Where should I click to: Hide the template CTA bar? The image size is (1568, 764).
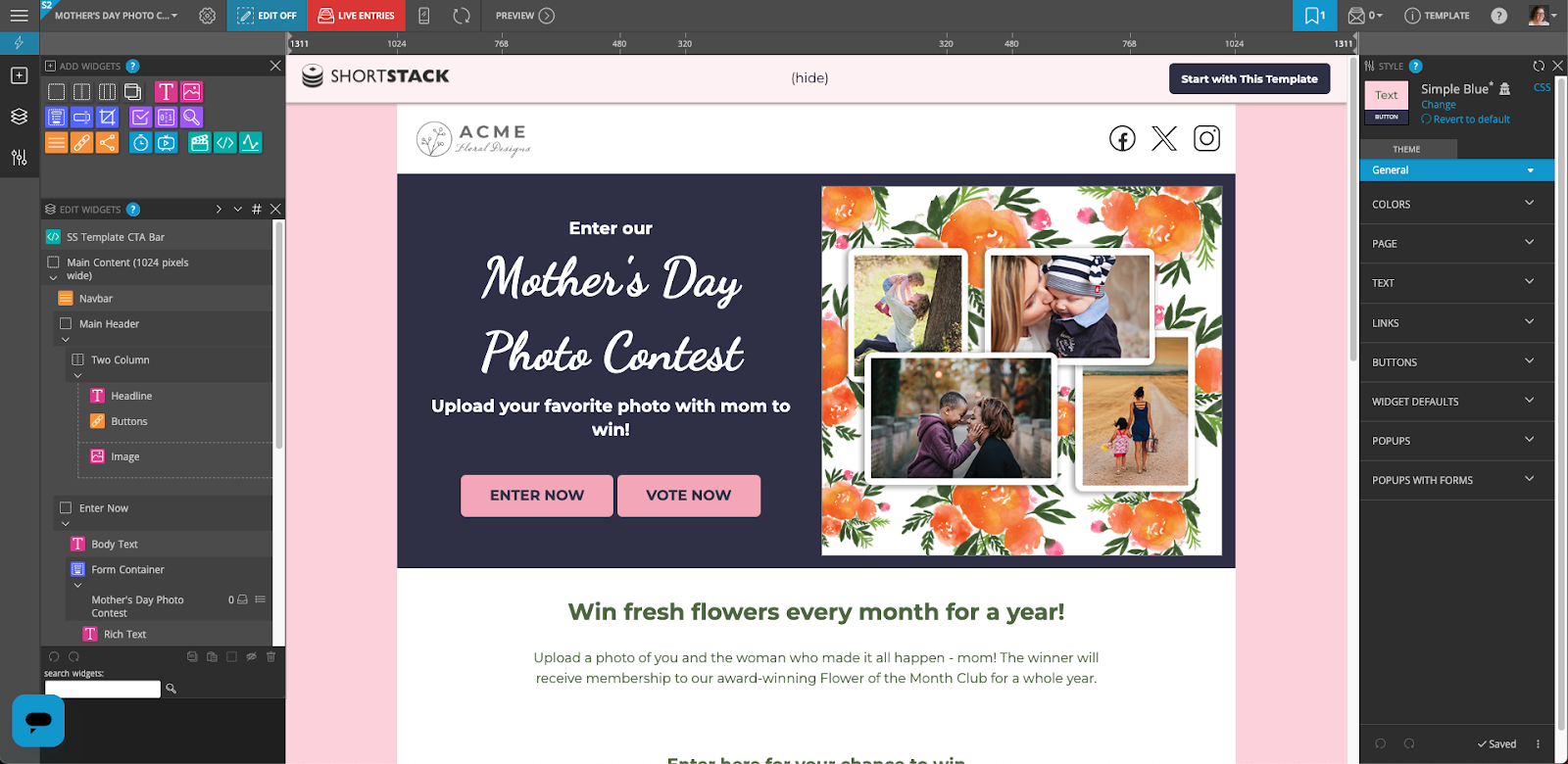pos(809,78)
